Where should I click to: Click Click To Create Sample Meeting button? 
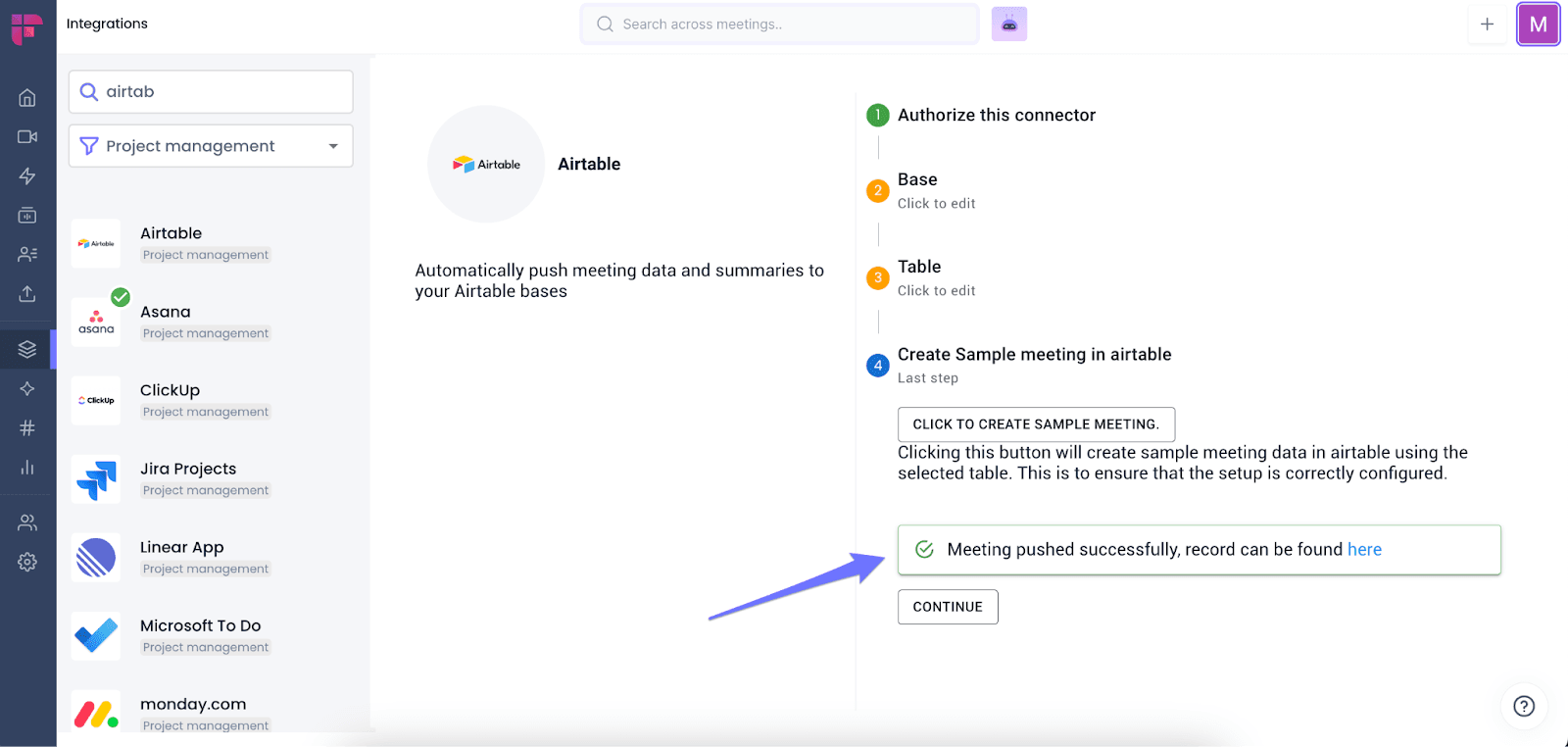(1036, 424)
